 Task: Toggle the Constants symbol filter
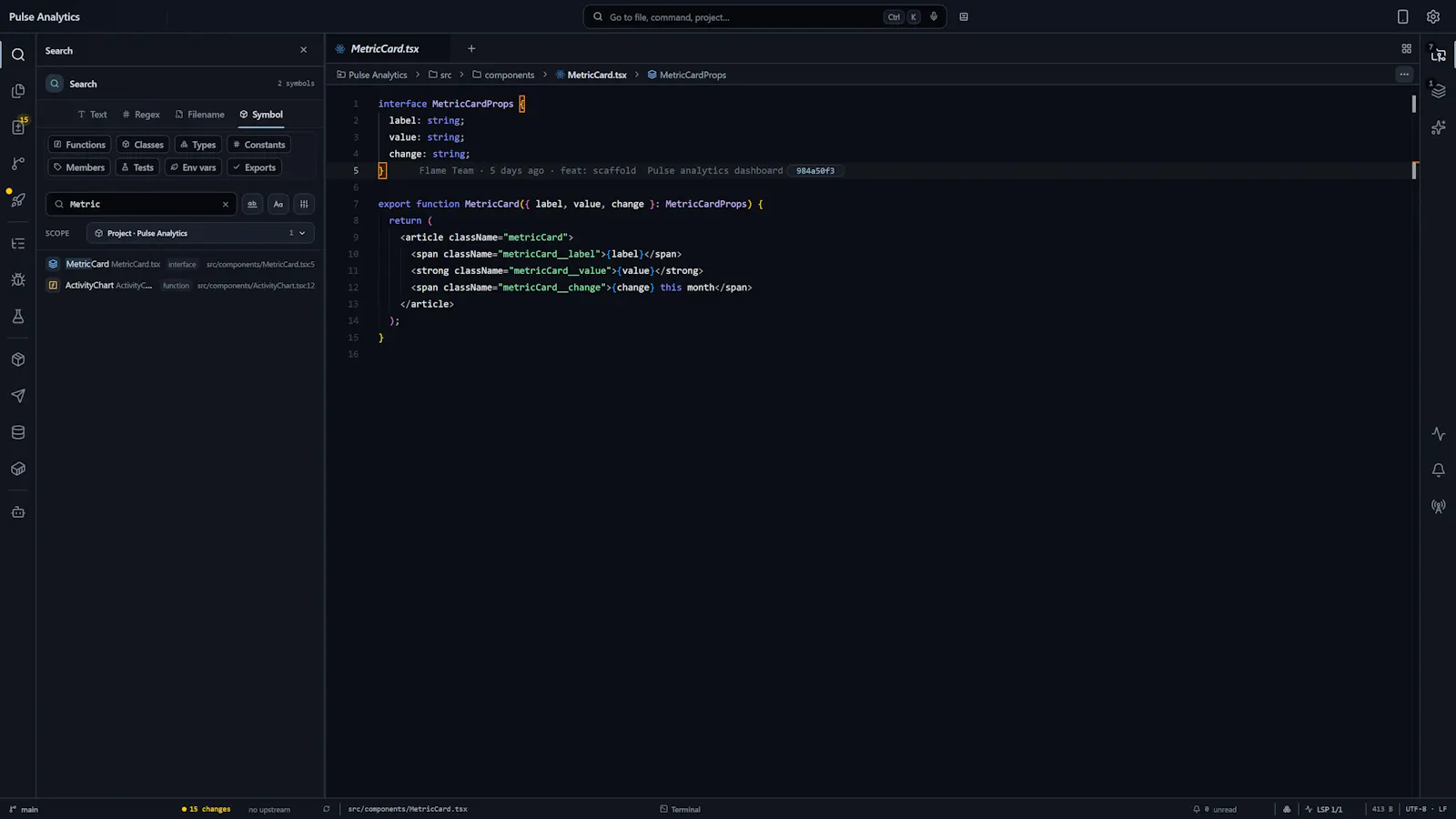click(x=259, y=145)
